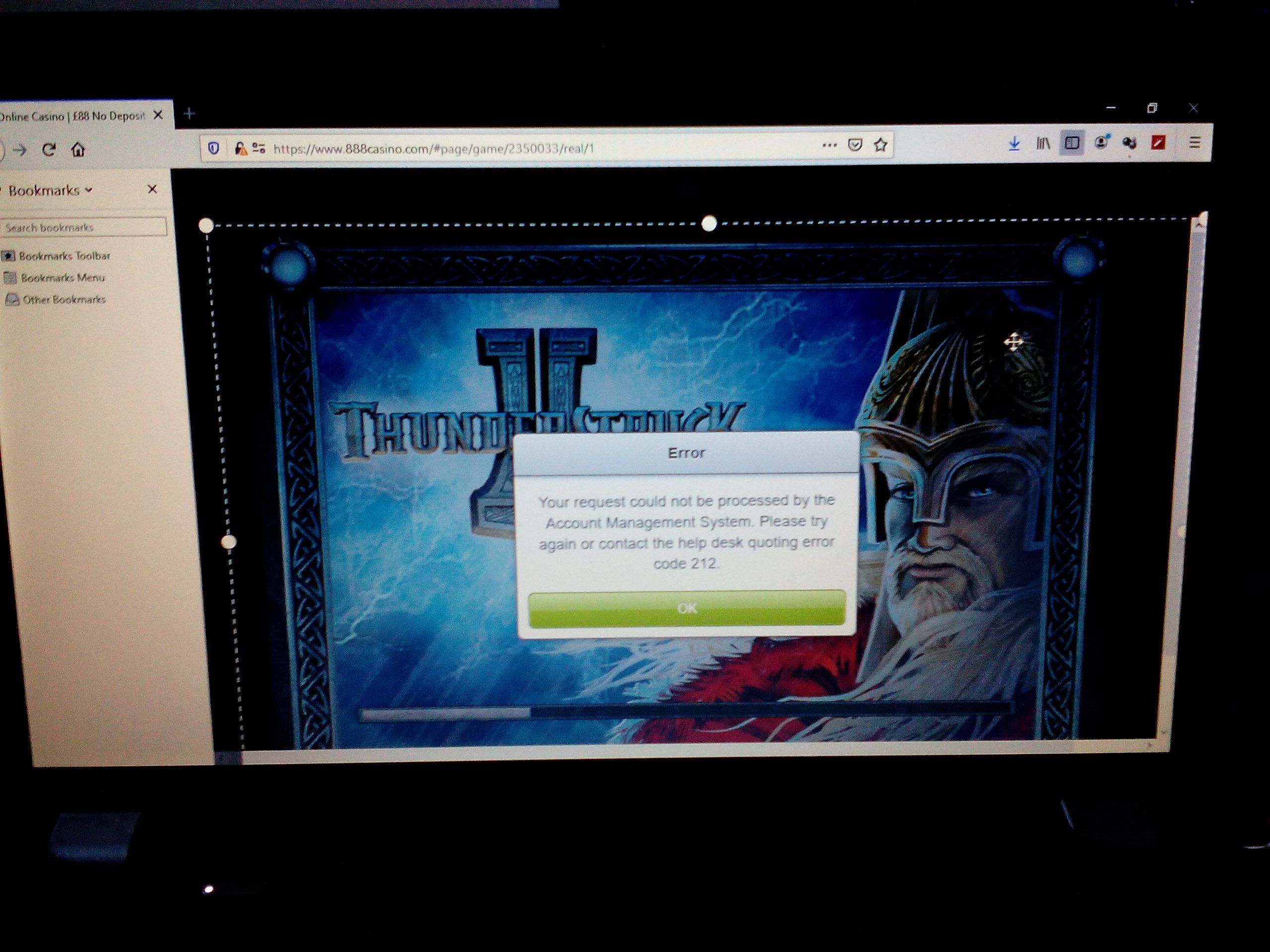Image resolution: width=1270 pixels, height=952 pixels.
Task: Dismiss the Error dialog with OK
Action: (x=687, y=608)
